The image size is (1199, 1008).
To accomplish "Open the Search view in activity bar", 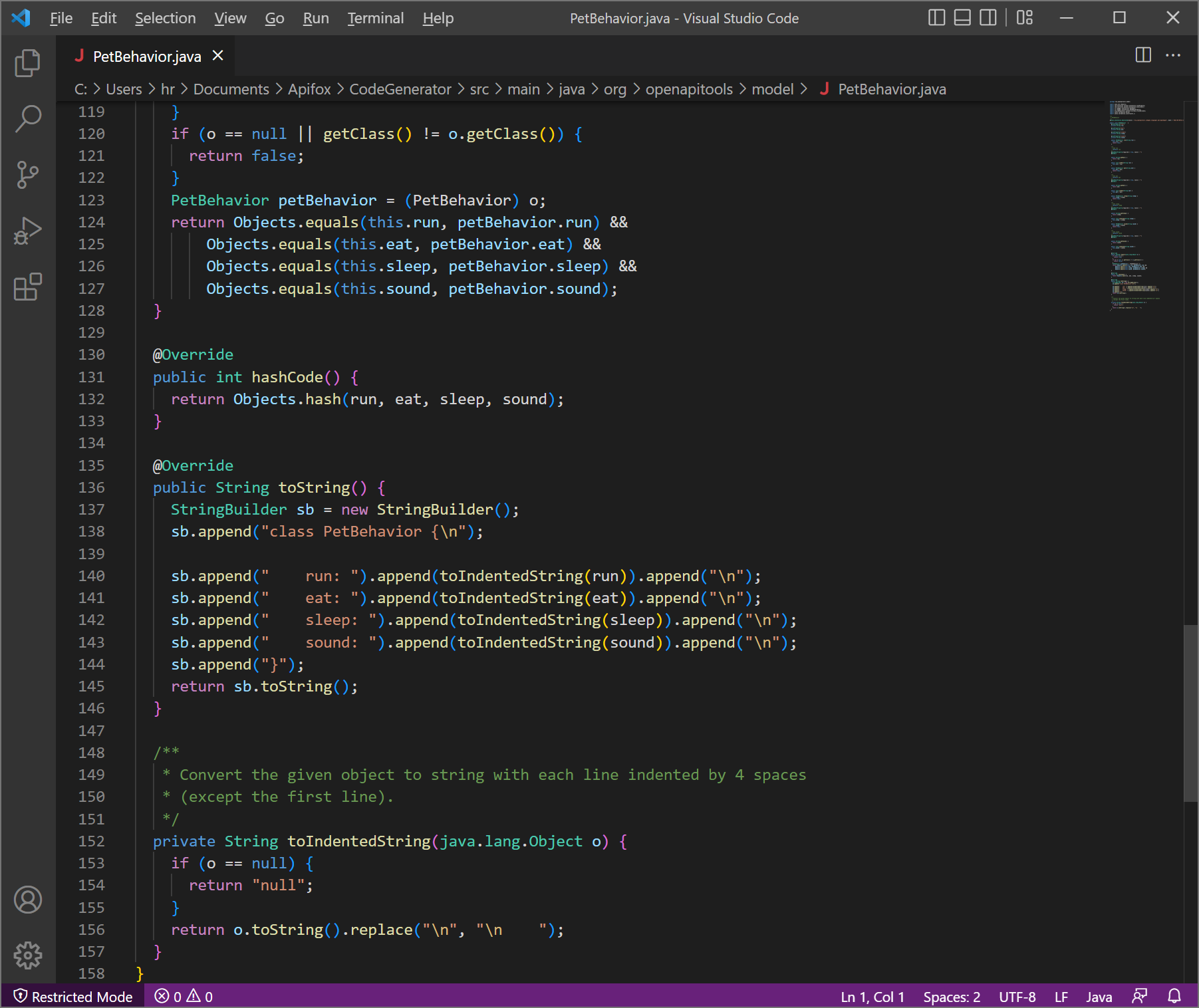I will (x=28, y=119).
